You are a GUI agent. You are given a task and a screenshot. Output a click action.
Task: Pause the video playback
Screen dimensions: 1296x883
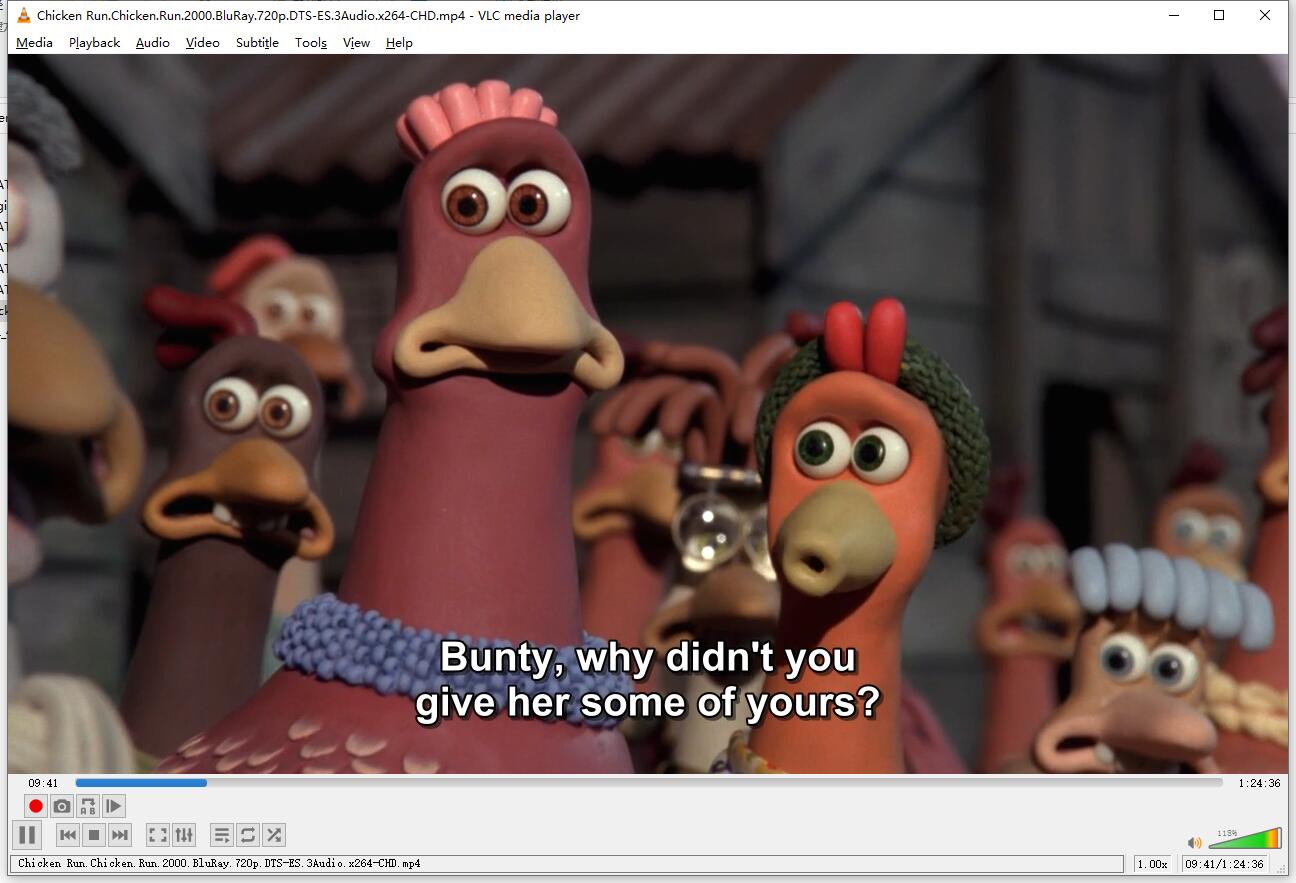pos(27,835)
